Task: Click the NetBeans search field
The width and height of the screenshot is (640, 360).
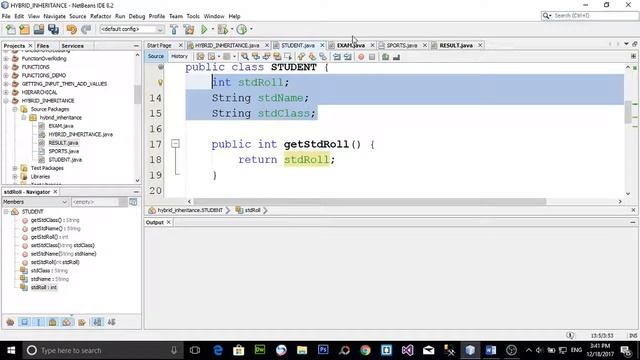Action: [590, 16]
